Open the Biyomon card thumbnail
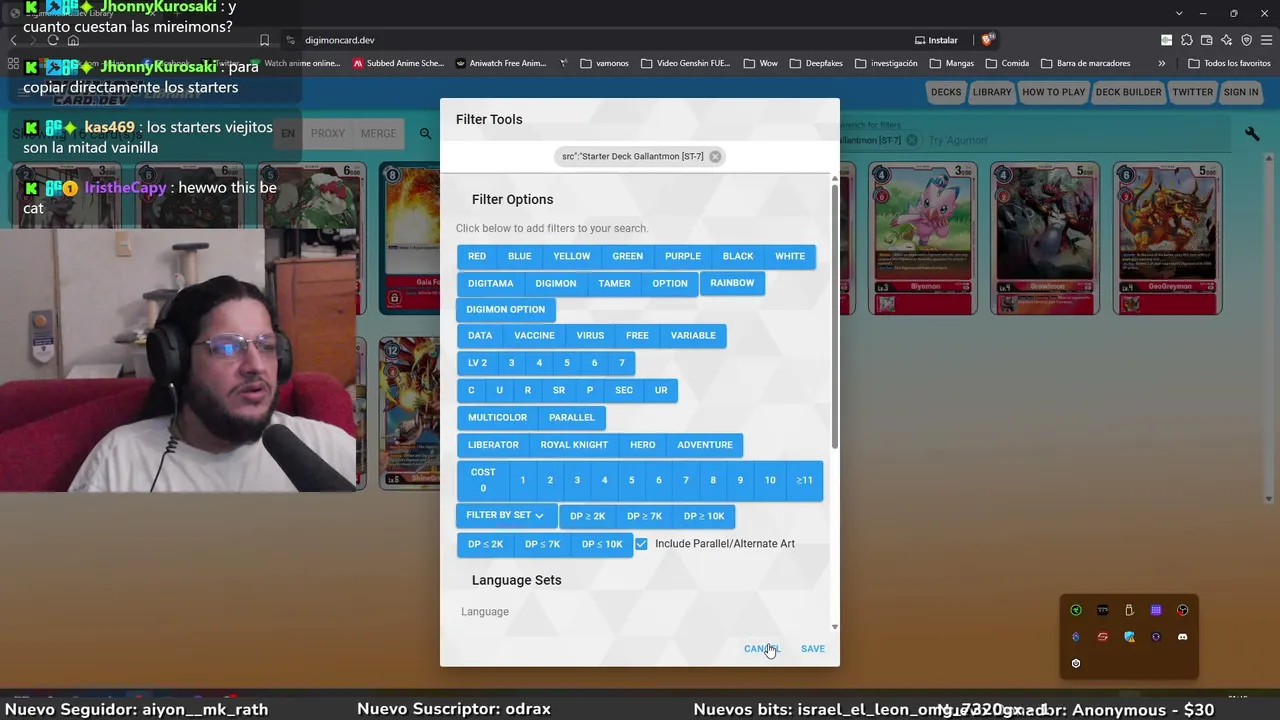This screenshot has height=720, width=1280. [x=924, y=238]
